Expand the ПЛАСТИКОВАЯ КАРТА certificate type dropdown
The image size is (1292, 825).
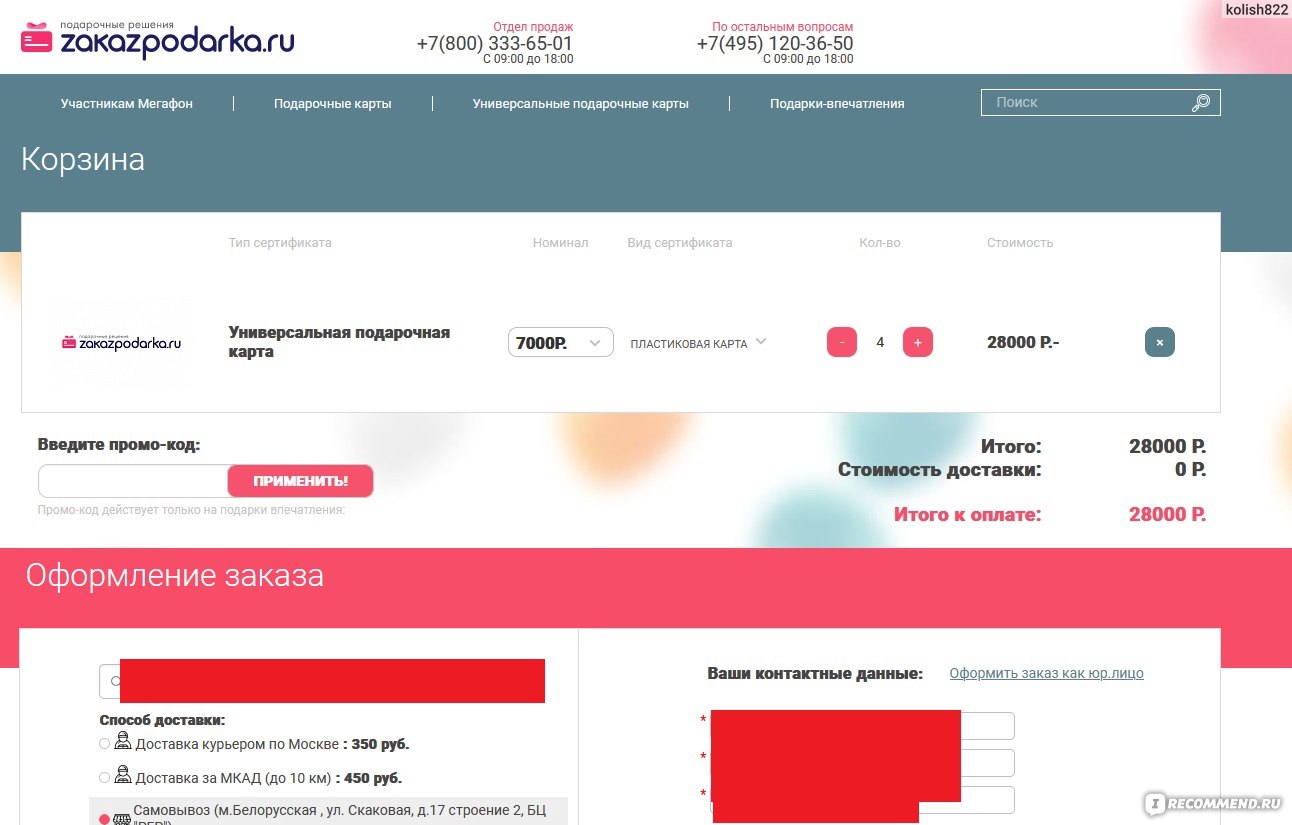point(698,343)
